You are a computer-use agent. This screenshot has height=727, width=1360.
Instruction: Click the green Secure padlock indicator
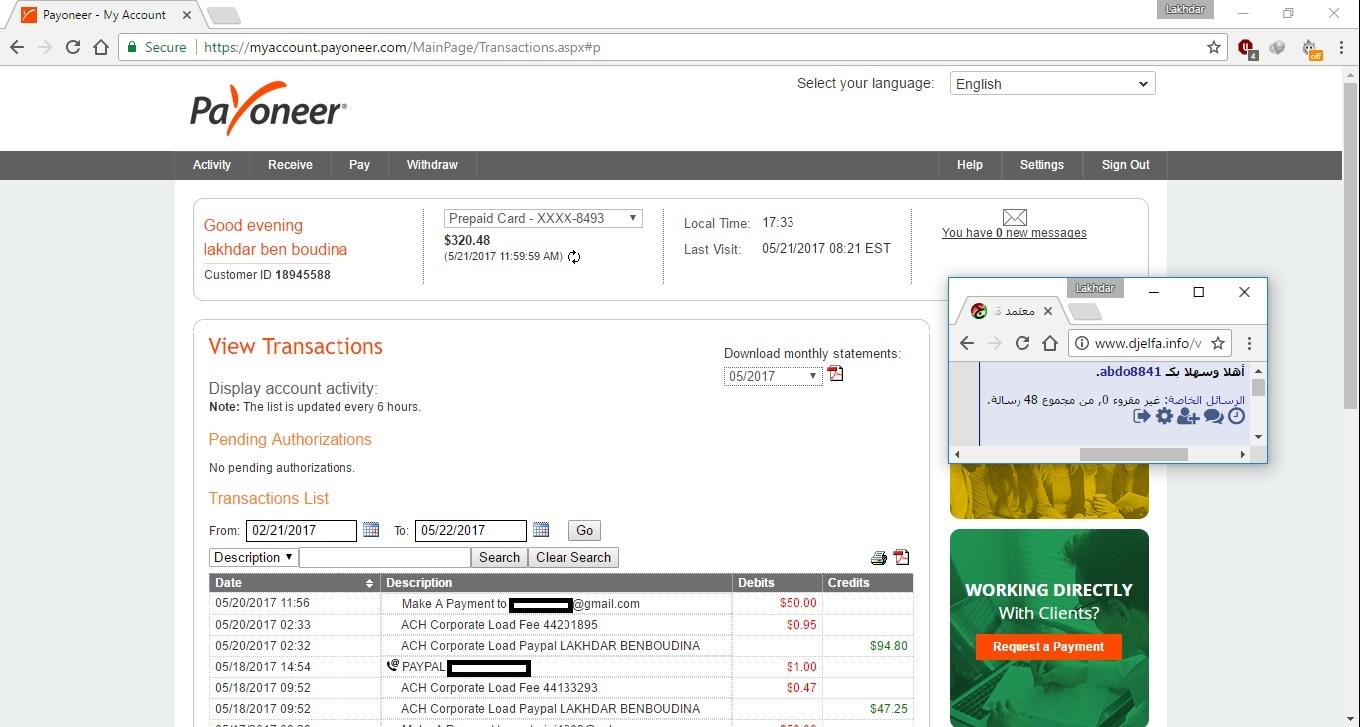click(x=157, y=47)
